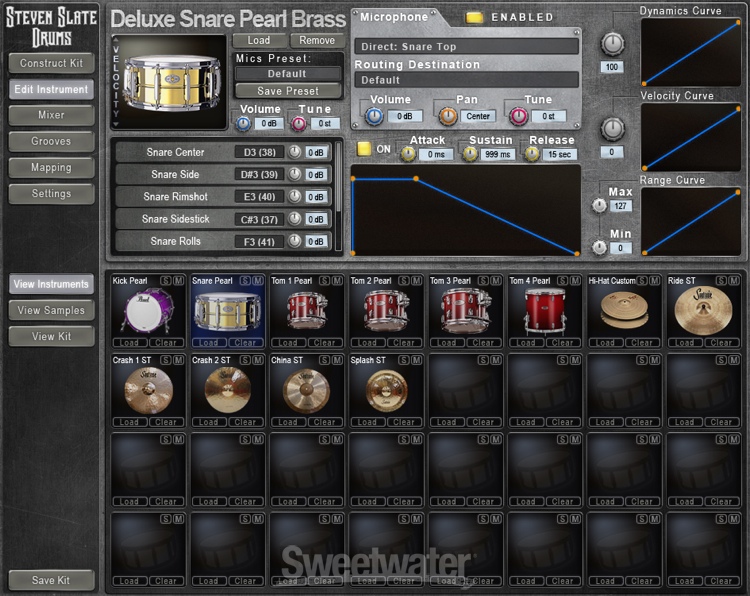Open the Direct: Snare Top microphone dropdown

[466, 46]
